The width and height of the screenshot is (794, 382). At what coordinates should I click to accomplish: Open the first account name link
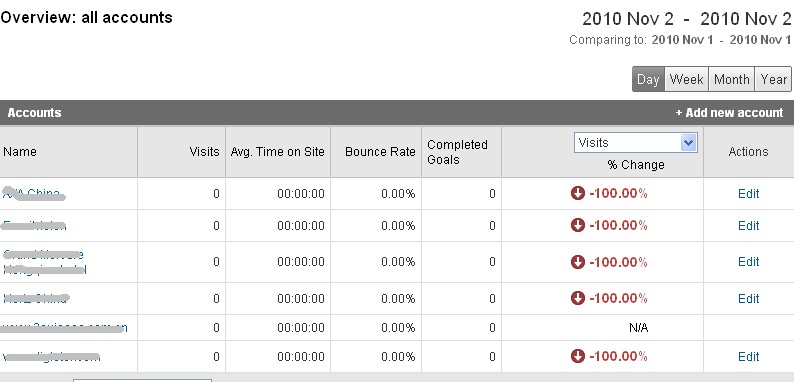point(33,194)
